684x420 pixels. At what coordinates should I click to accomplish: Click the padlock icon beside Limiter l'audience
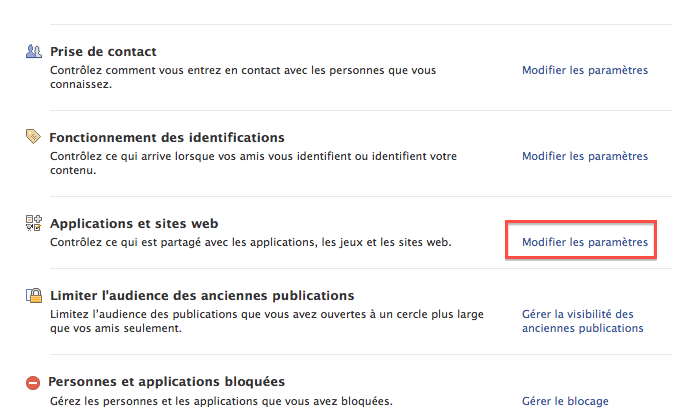click(33, 296)
